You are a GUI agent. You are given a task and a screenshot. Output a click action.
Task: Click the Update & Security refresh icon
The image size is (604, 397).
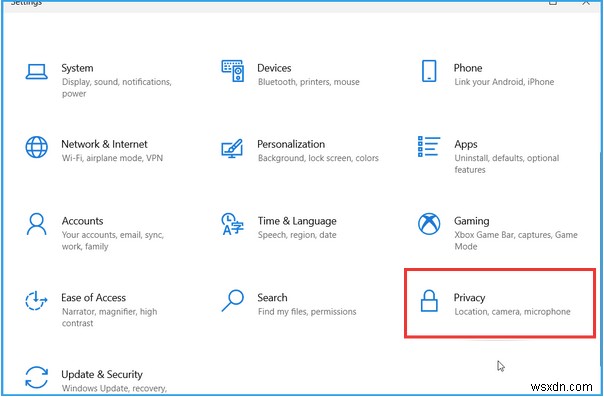pos(37,377)
